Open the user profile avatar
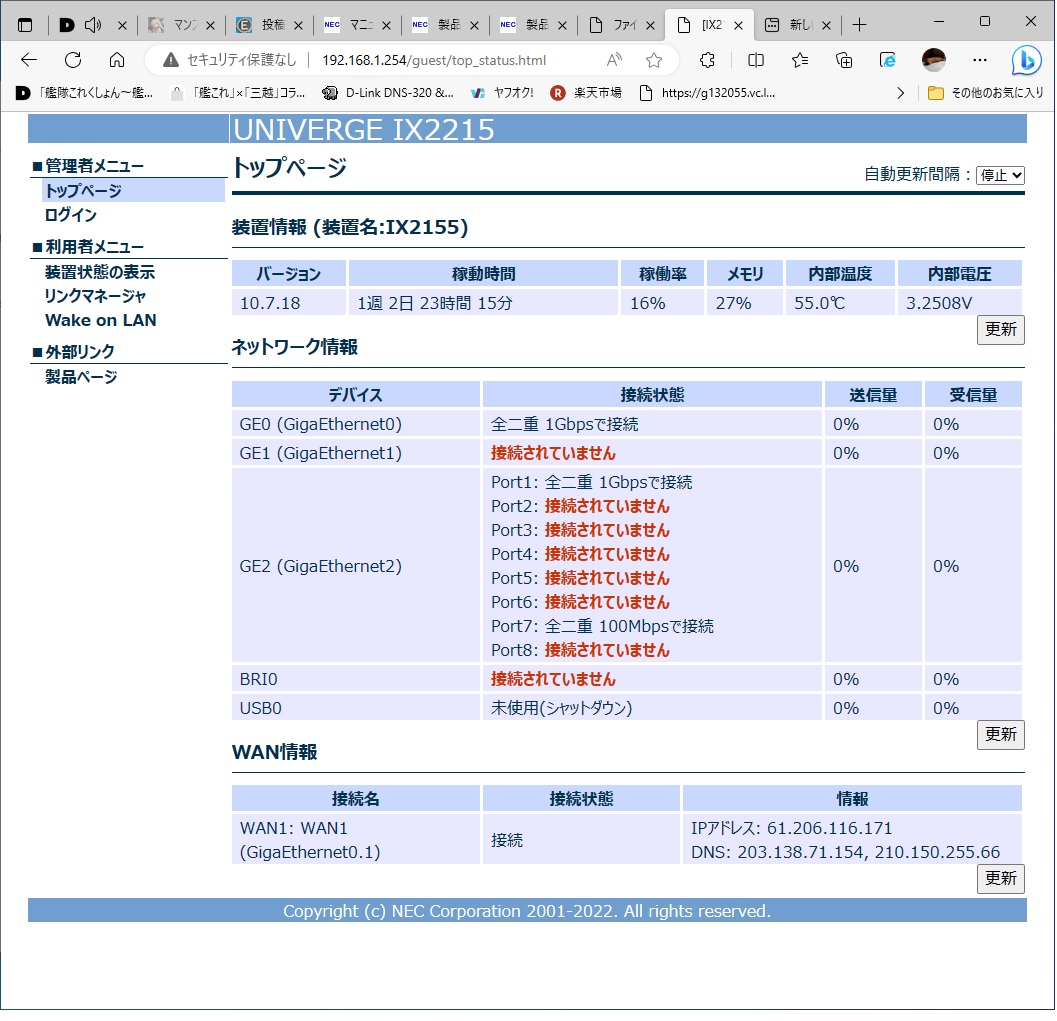The width and height of the screenshot is (1057, 1021). point(934,60)
